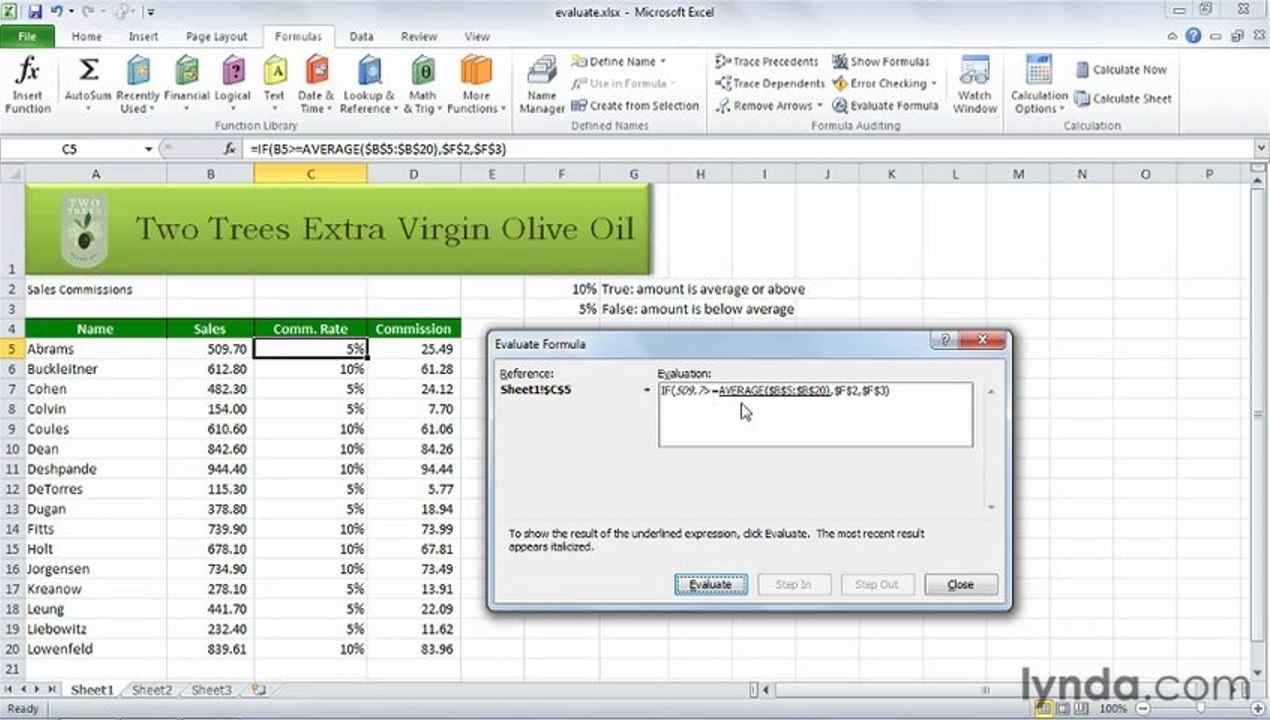Open the File tab
1270x720 pixels.
click(x=27, y=36)
